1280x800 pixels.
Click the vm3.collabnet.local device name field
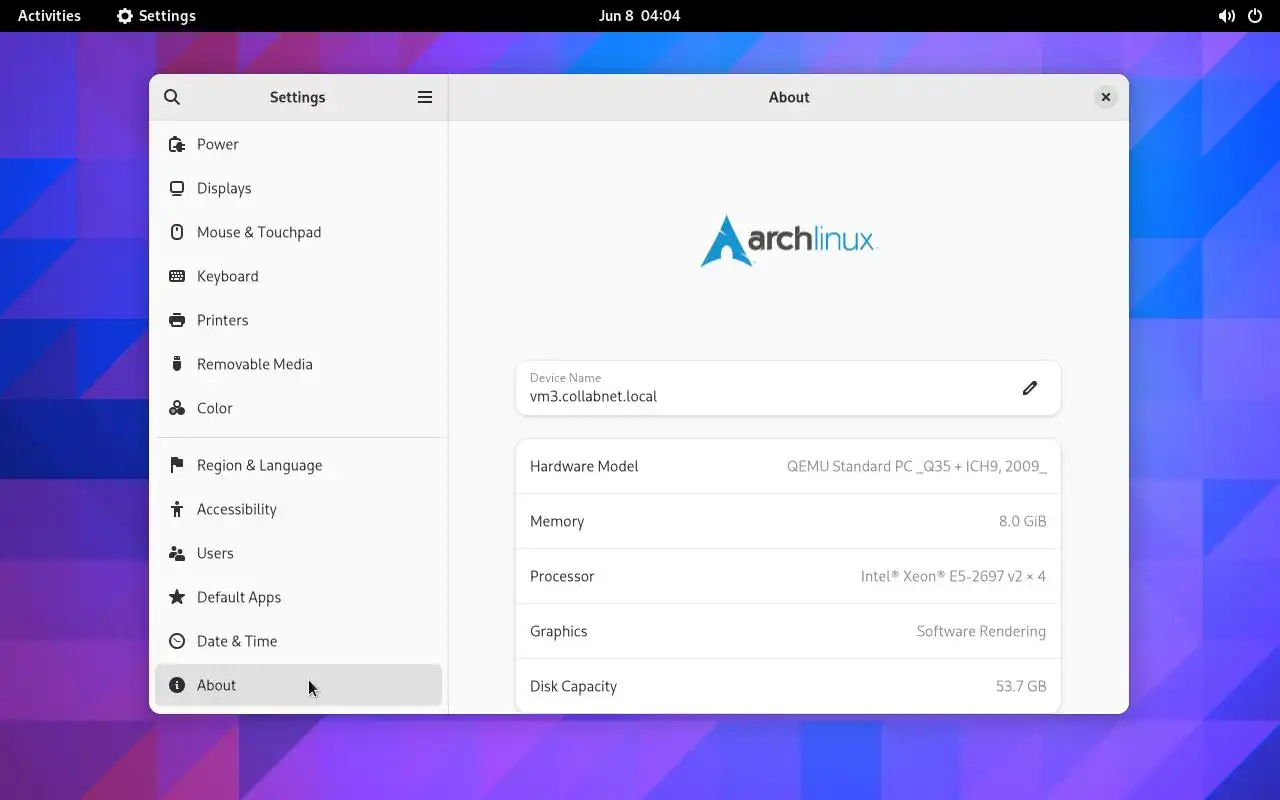(x=788, y=388)
